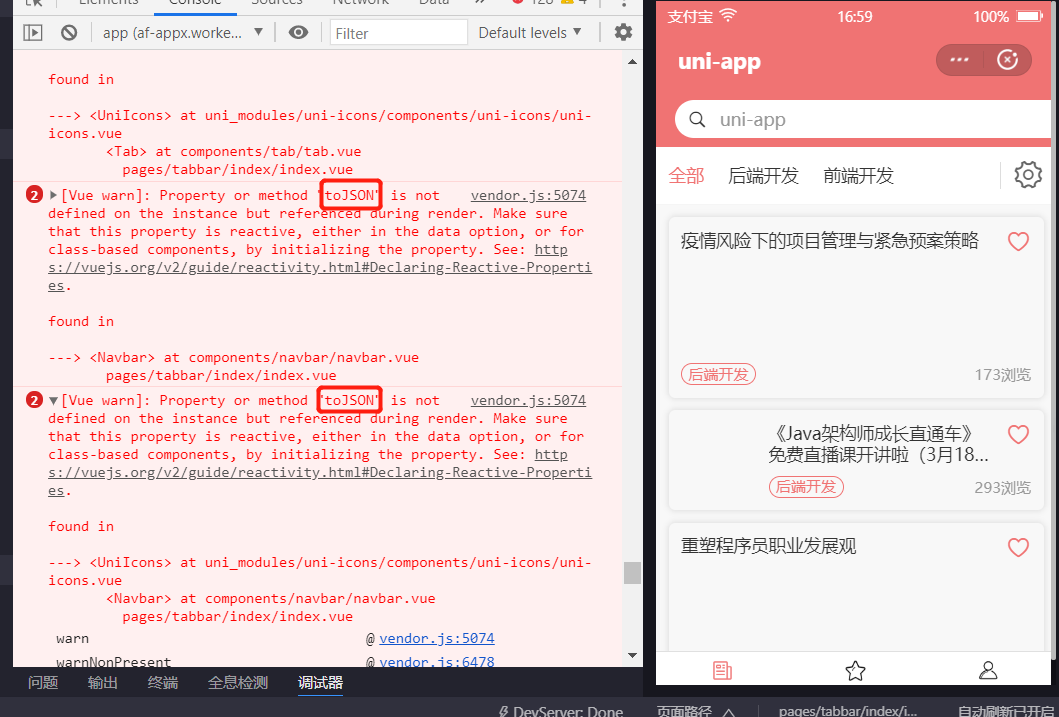Click the search magnifier icon
This screenshot has height=717, width=1059.
click(x=697, y=120)
